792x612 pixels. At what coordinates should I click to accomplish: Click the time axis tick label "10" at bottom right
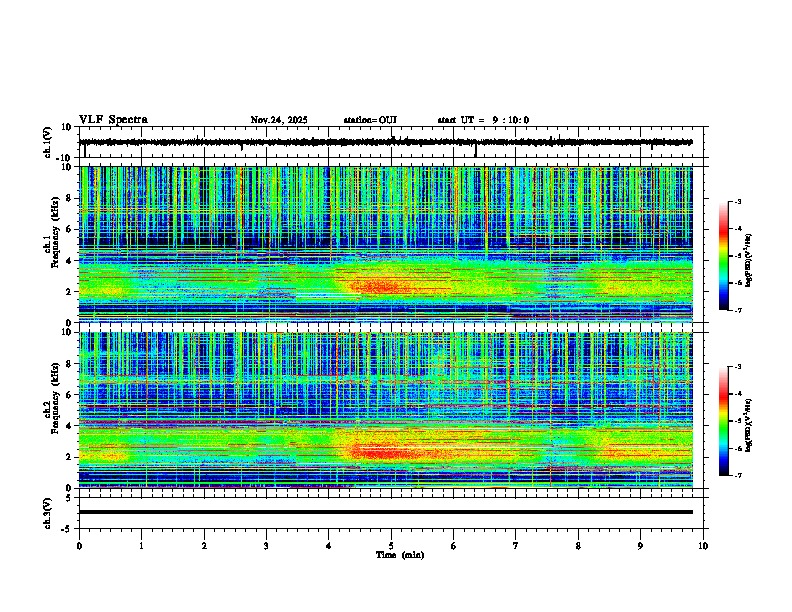pos(703,546)
